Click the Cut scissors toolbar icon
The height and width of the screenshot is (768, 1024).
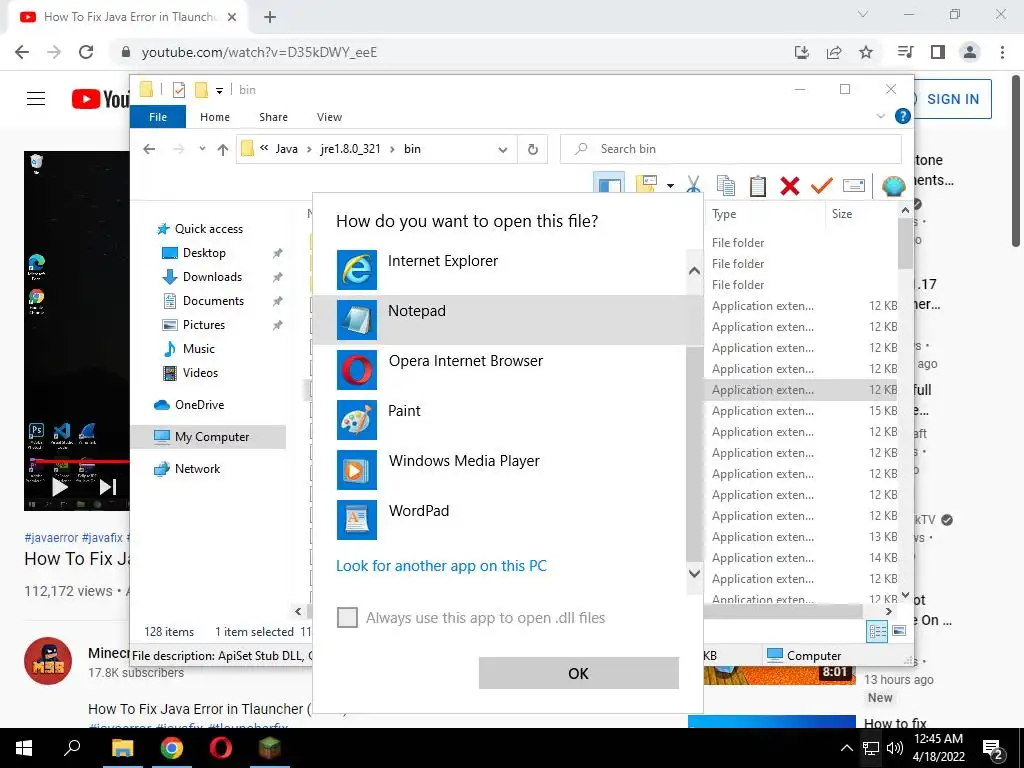694,185
